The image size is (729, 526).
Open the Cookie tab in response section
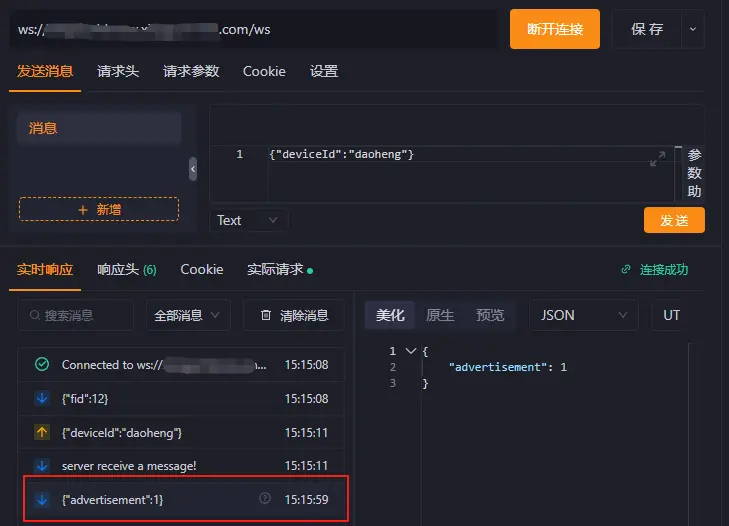click(202, 269)
